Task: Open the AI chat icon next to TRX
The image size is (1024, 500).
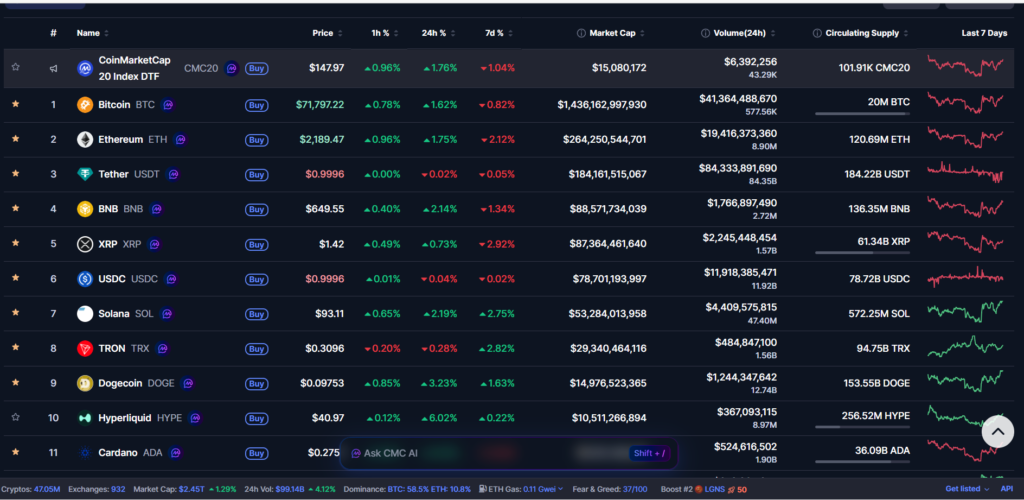Action: click(162, 348)
